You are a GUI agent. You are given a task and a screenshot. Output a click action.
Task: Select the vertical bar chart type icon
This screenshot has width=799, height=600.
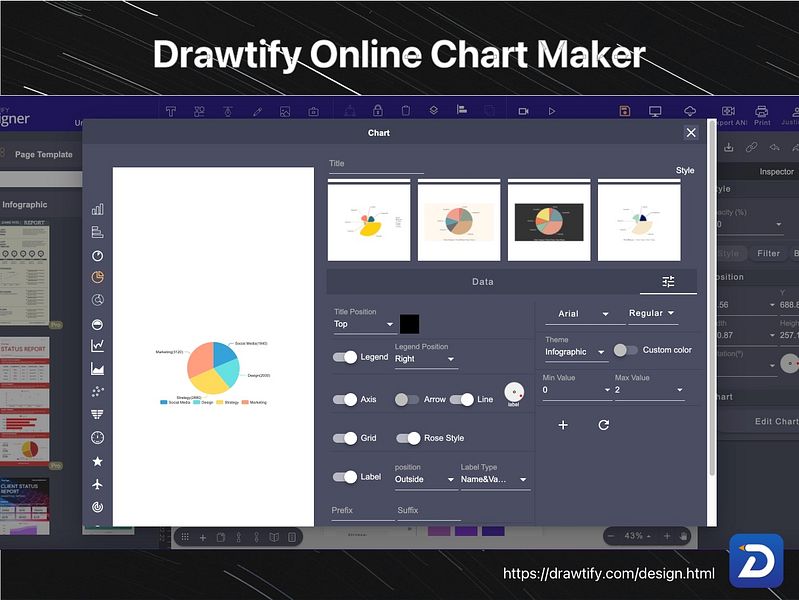coord(97,209)
